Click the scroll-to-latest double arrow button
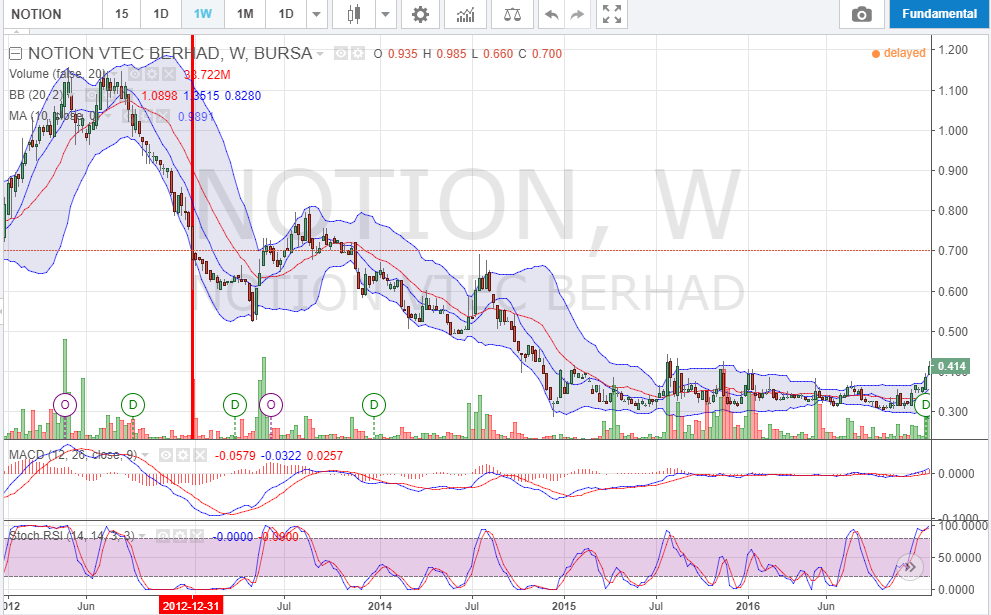Image resolution: width=991 pixels, height=615 pixels. (x=909, y=566)
